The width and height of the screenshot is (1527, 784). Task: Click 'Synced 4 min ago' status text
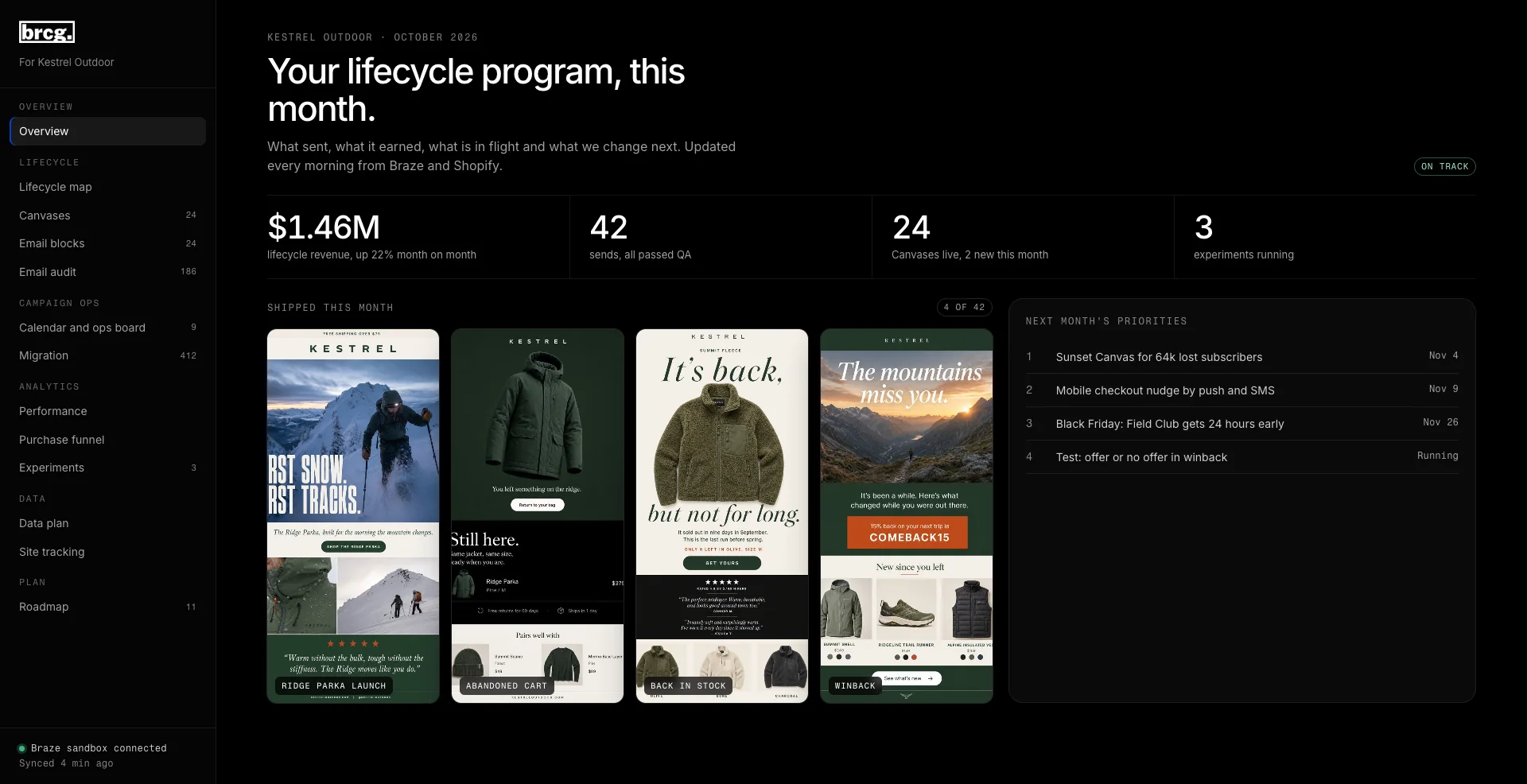pyautogui.click(x=66, y=763)
